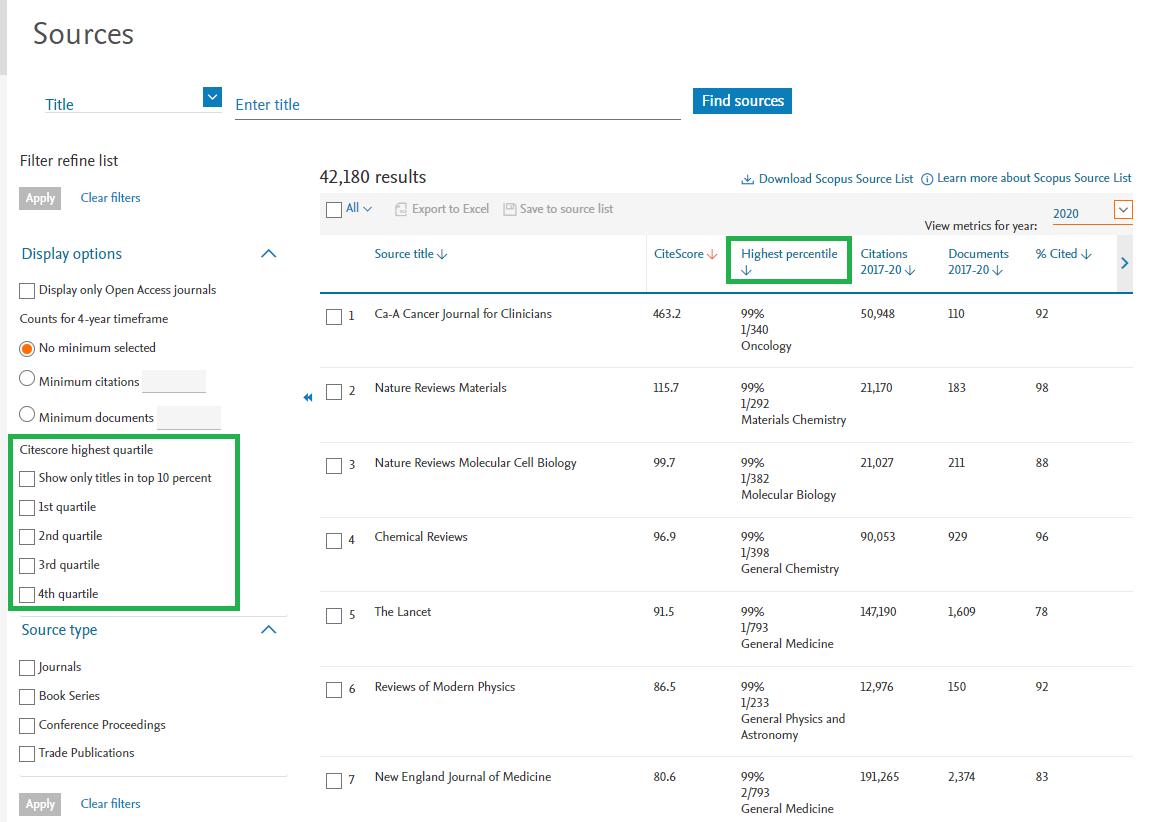Click the Find sources button
Screen dimensions: 1152x822
pyautogui.click(x=742, y=101)
